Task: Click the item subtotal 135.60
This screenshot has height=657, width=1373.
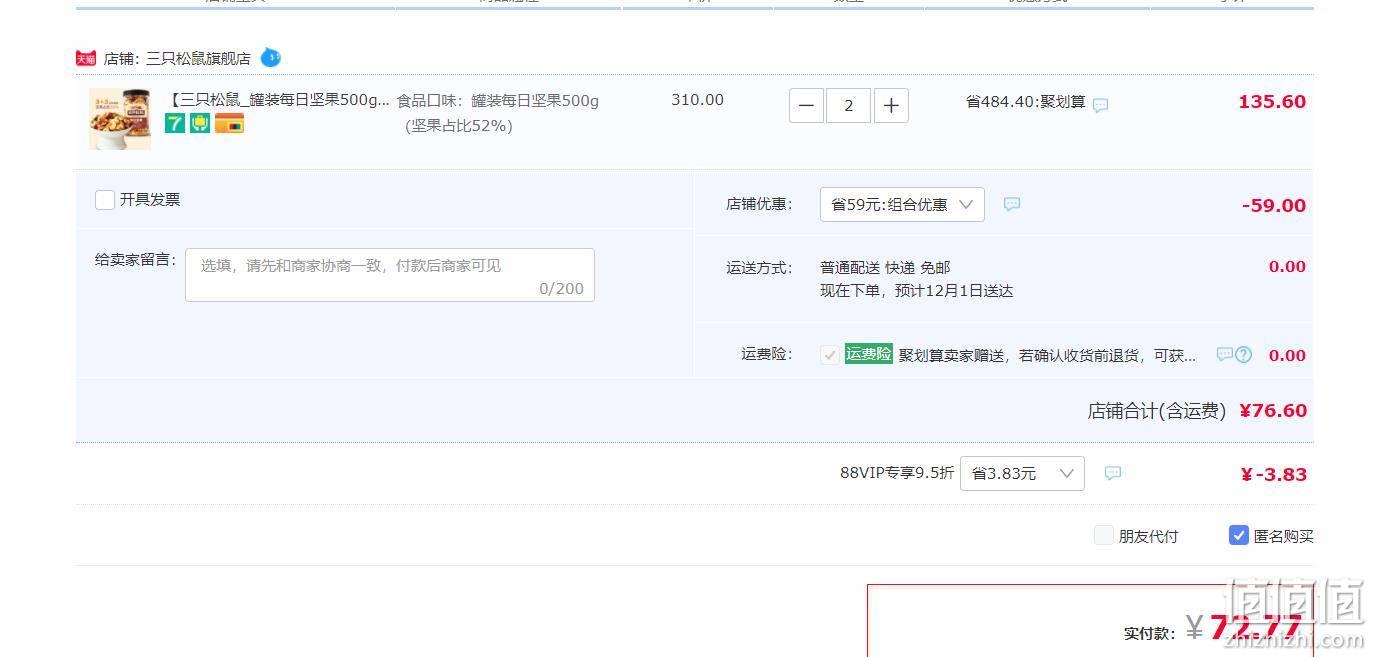Action: point(1272,102)
